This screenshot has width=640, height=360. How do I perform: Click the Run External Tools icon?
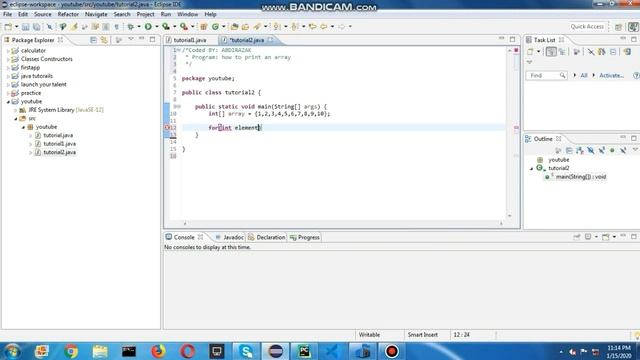click(184, 27)
